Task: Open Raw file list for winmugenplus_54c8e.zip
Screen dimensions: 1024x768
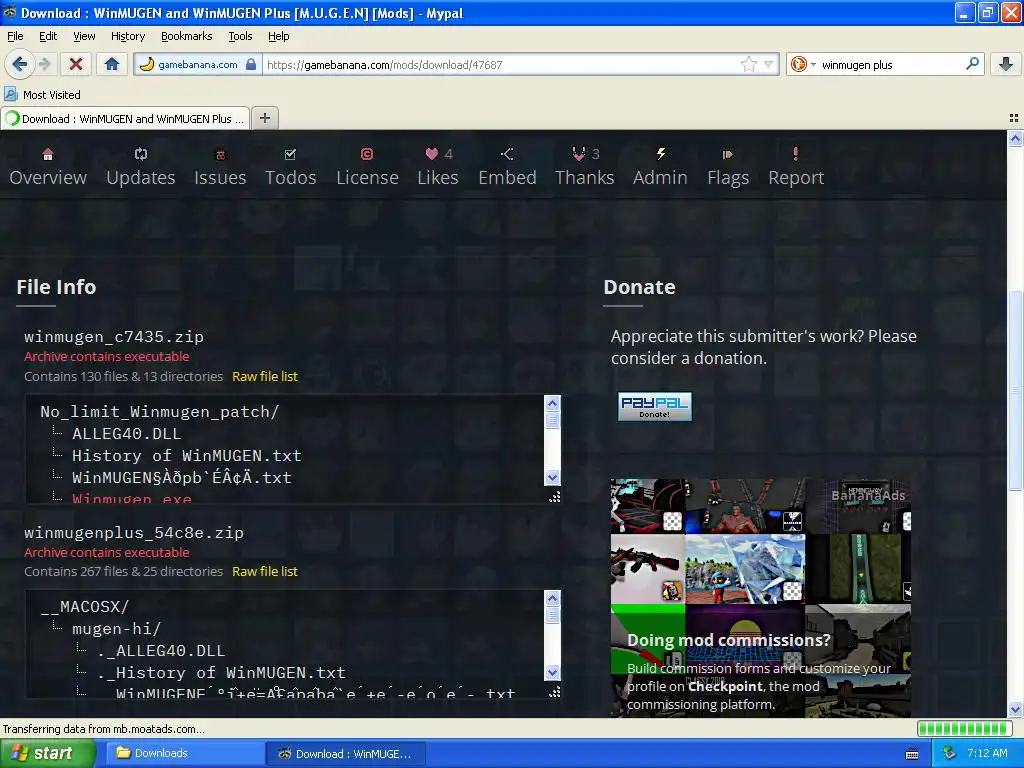Action: coord(264,571)
